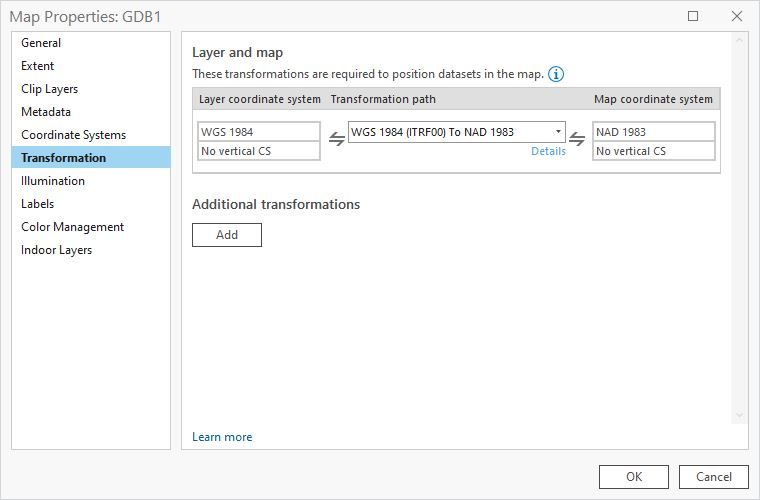This screenshot has width=760, height=500.
Task: Open the Coordinate Systems page
Action: point(73,135)
